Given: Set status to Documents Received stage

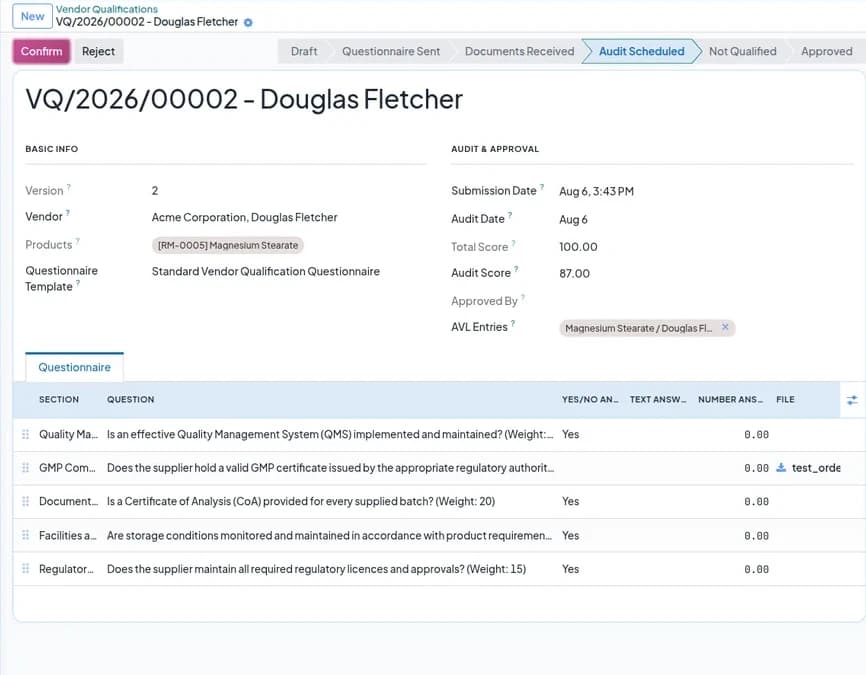Looking at the screenshot, I should click(519, 51).
